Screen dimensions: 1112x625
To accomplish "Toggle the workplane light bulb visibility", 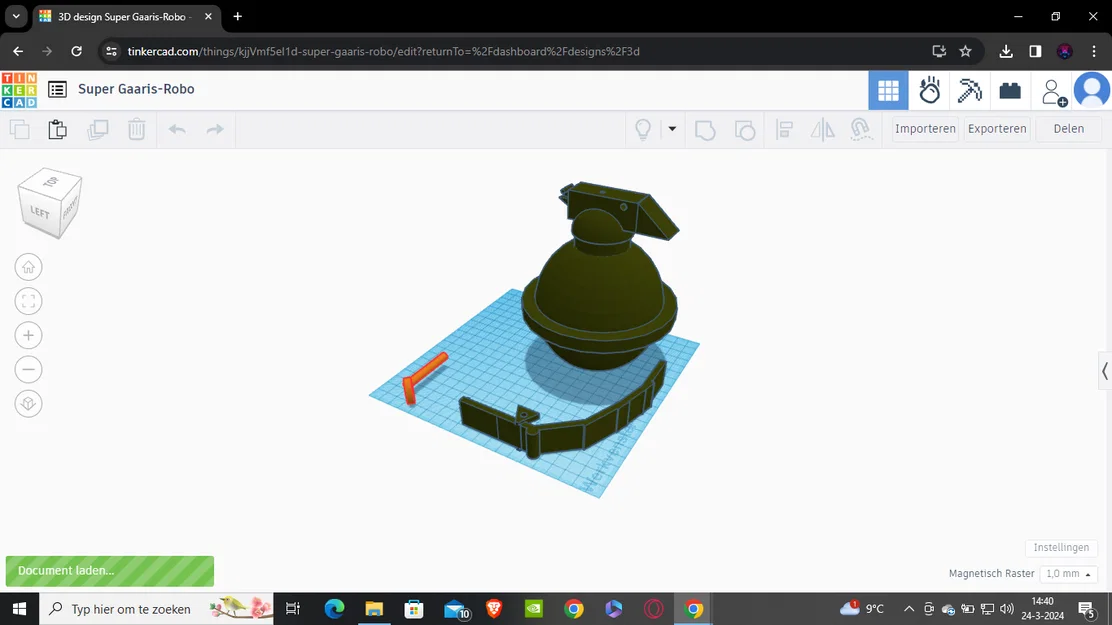I will point(641,129).
